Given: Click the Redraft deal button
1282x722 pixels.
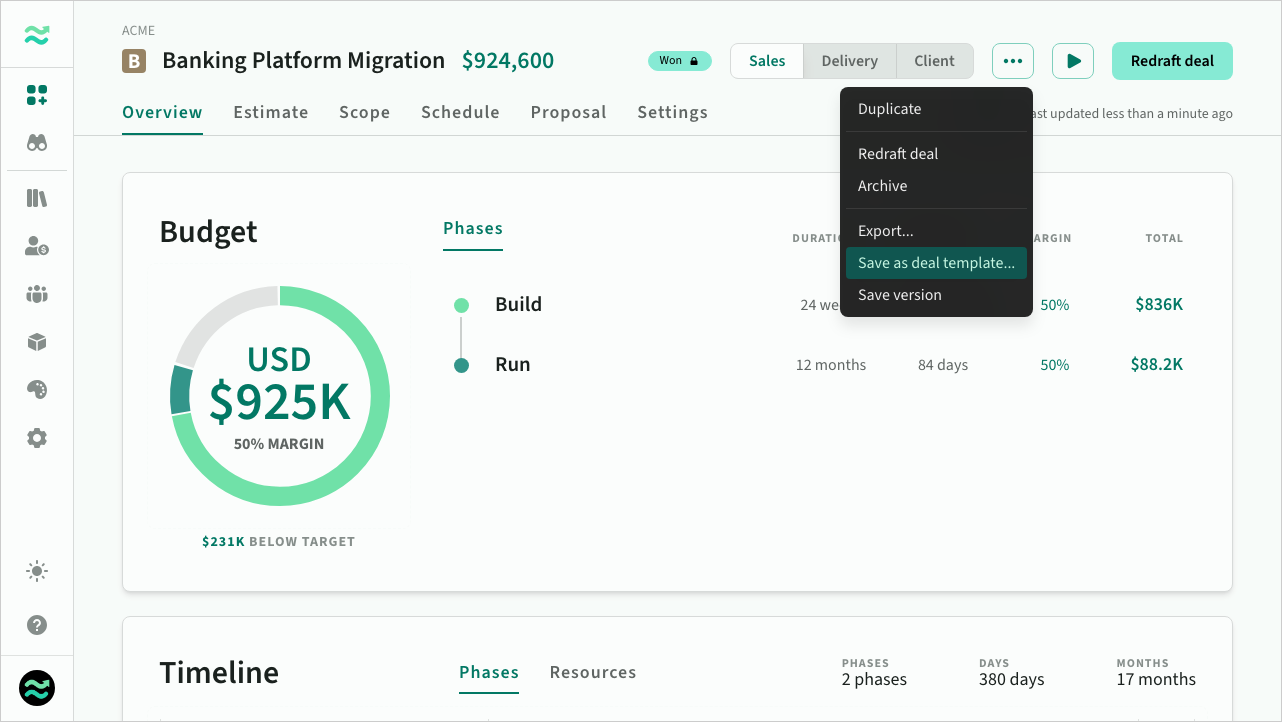Looking at the screenshot, I should 1172,61.
